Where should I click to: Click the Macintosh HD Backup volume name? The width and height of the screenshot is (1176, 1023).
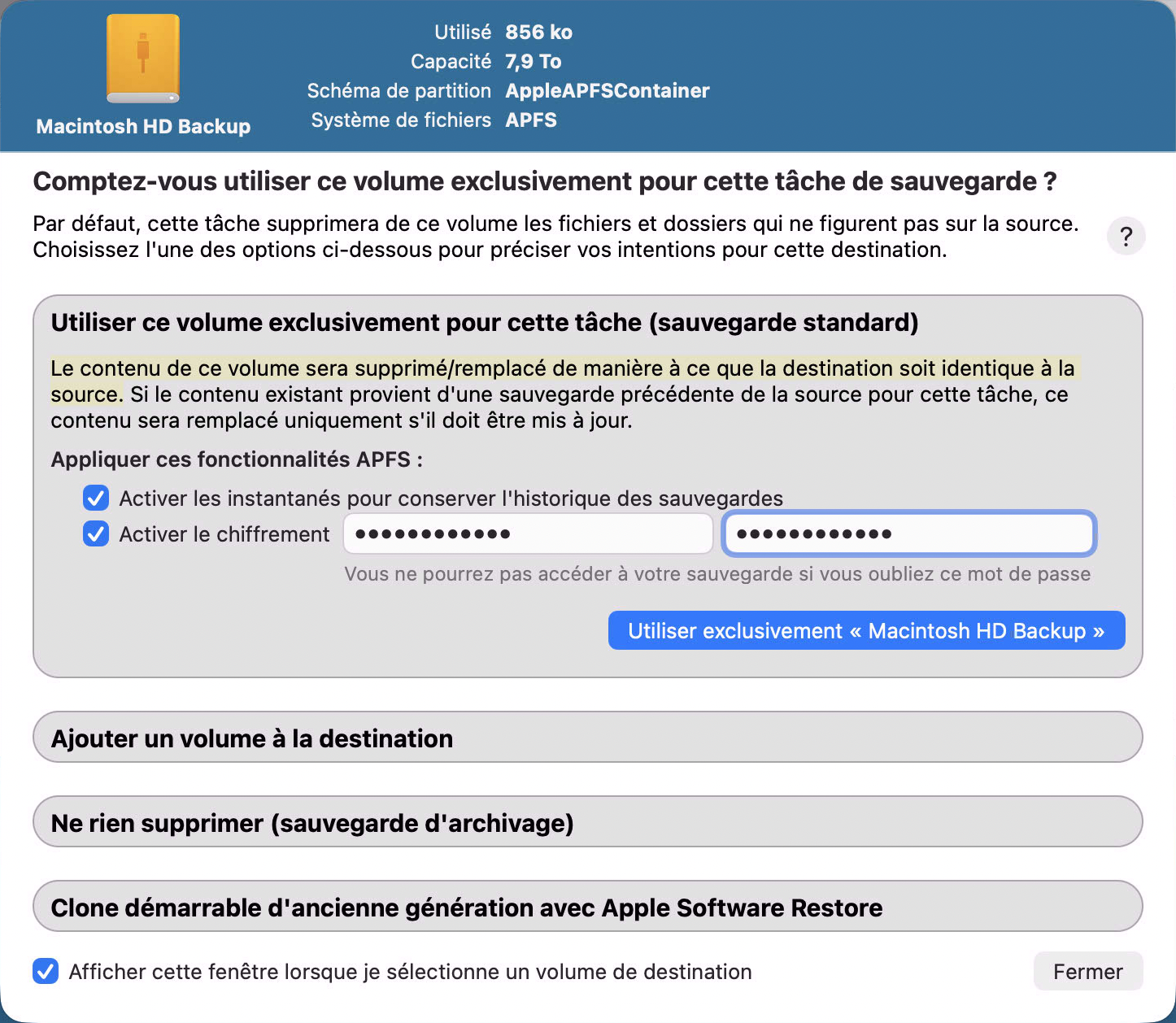[143, 126]
